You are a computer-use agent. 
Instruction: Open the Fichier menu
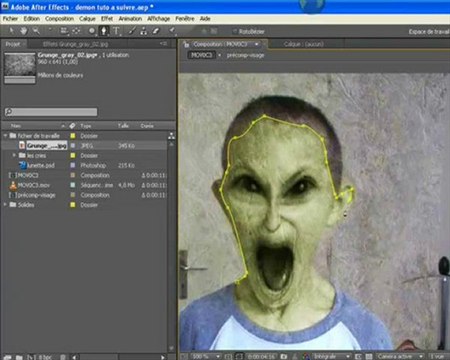click(x=10, y=19)
